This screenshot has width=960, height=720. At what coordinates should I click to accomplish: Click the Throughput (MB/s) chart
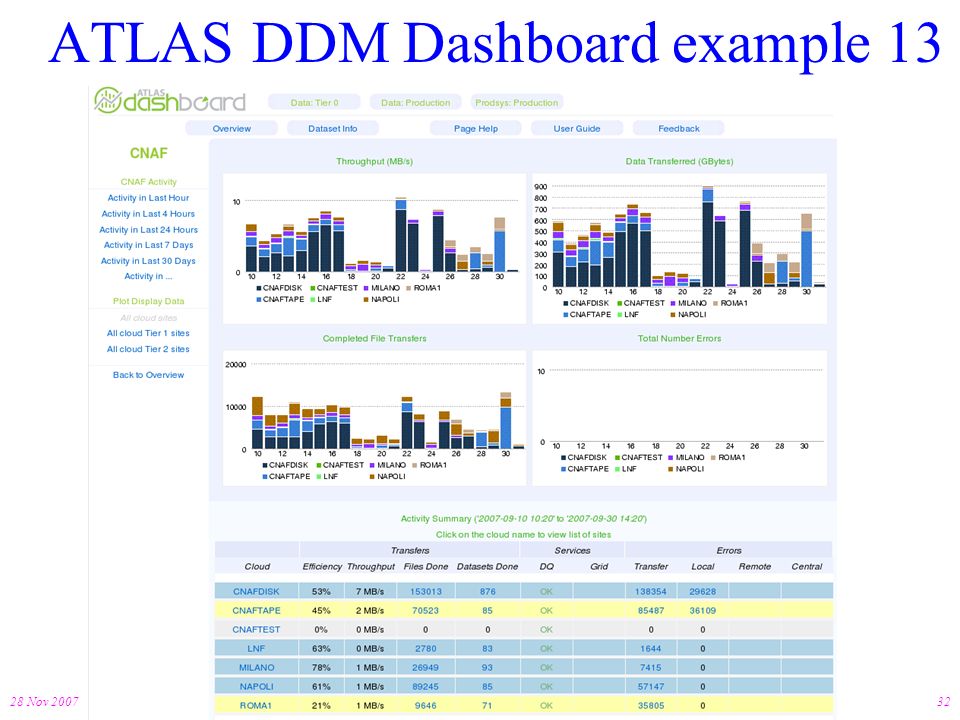pyautogui.click(x=375, y=248)
